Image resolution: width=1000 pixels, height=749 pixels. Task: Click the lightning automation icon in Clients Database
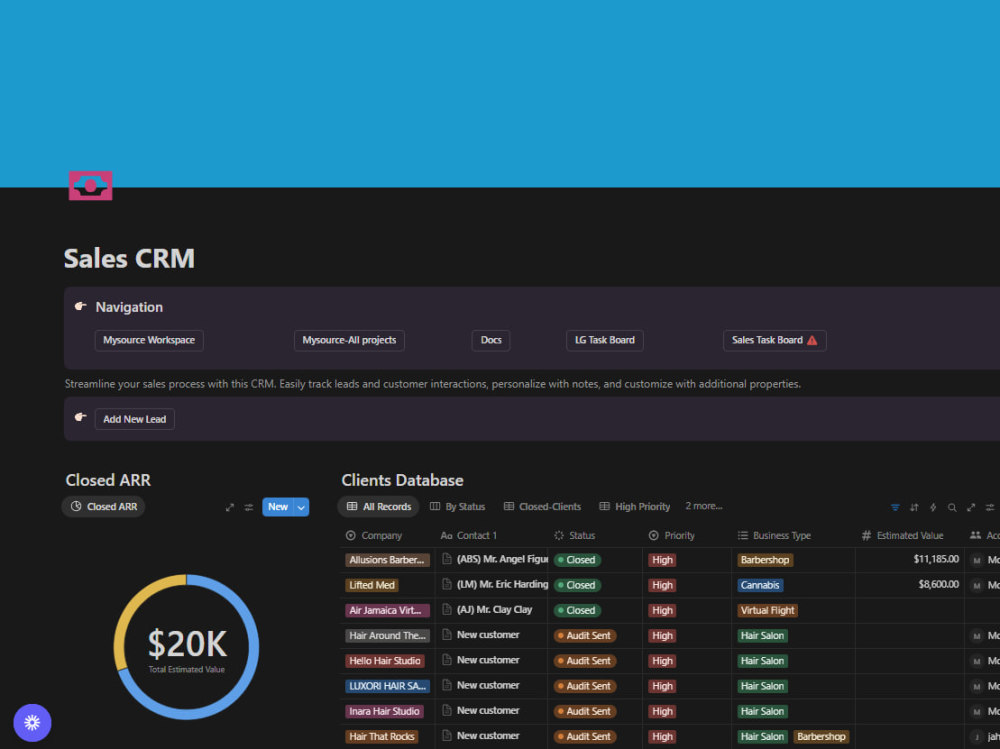coord(932,507)
